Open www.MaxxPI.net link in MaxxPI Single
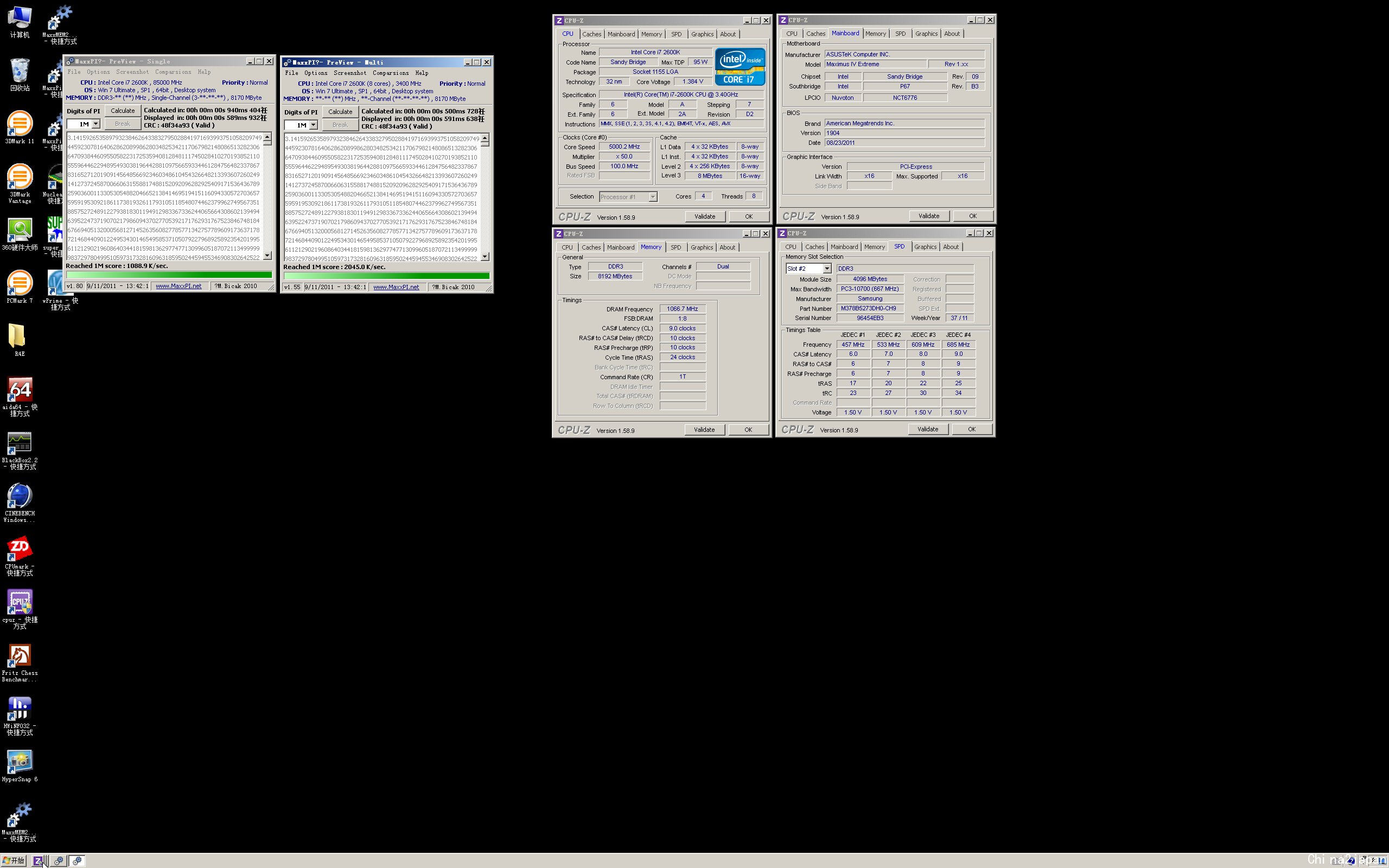Viewport: 1389px width, 868px height. 179,286
